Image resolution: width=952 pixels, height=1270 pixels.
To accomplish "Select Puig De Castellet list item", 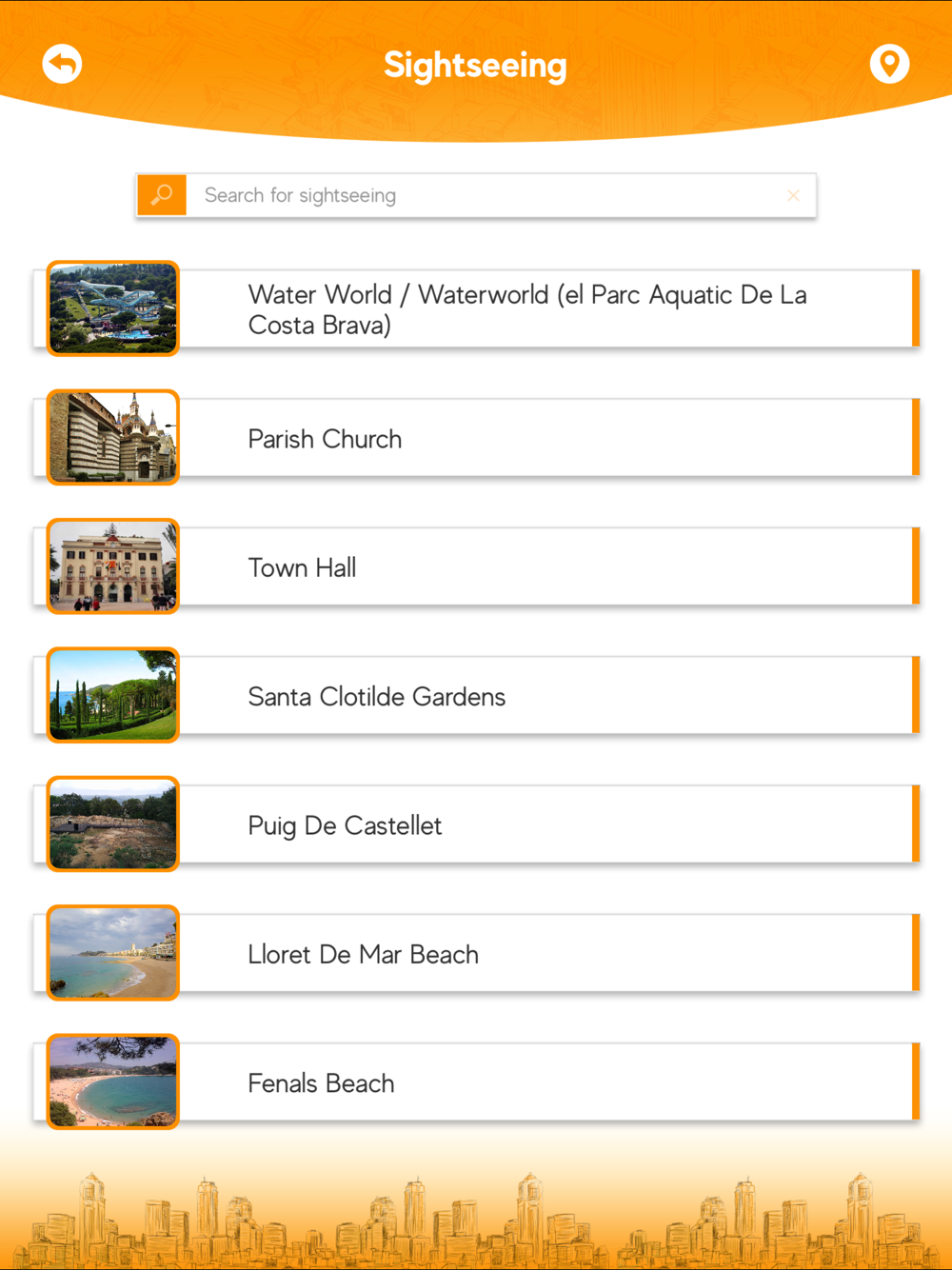I will click(x=476, y=824).
